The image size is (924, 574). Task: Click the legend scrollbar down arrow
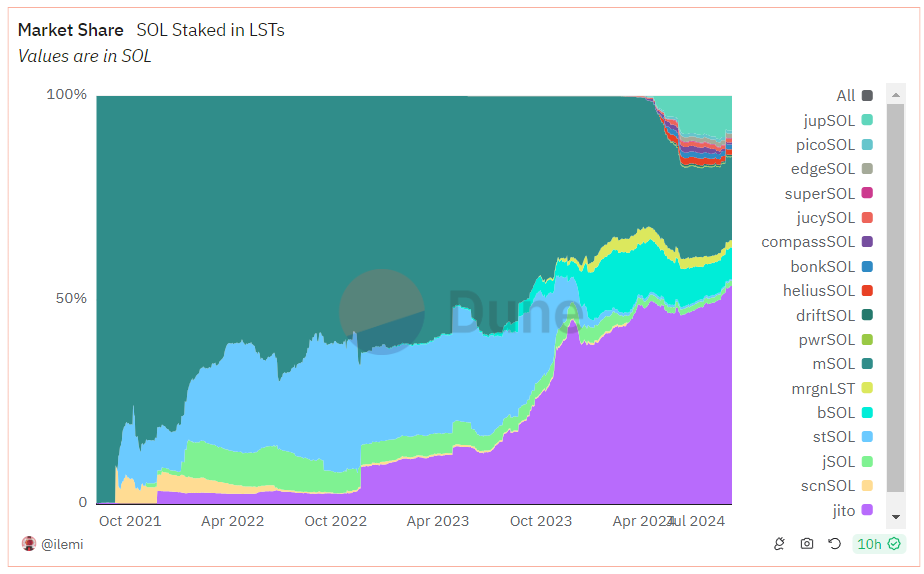(x=896, y=517)
